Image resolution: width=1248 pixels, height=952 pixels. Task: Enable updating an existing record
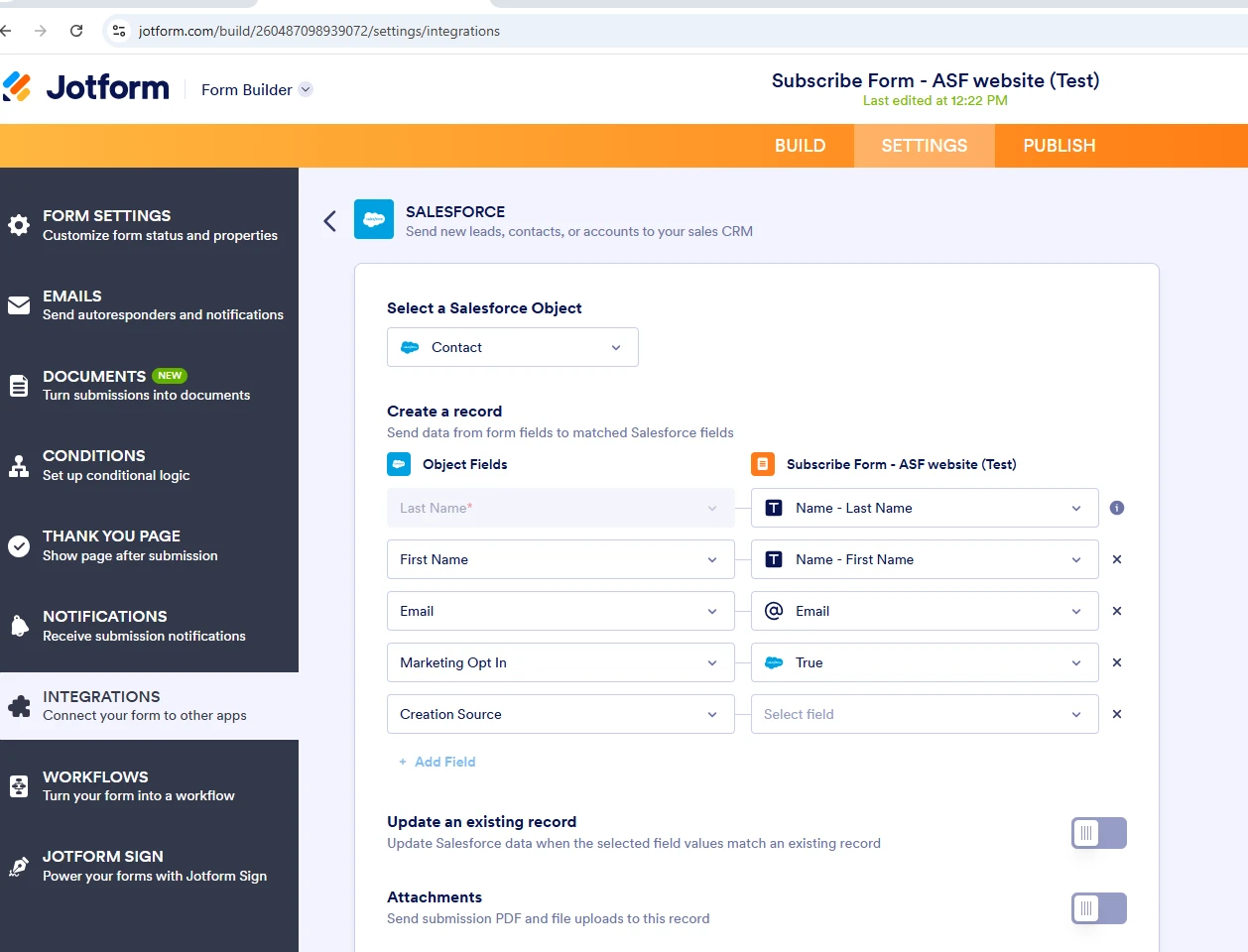pos(1098,833)
